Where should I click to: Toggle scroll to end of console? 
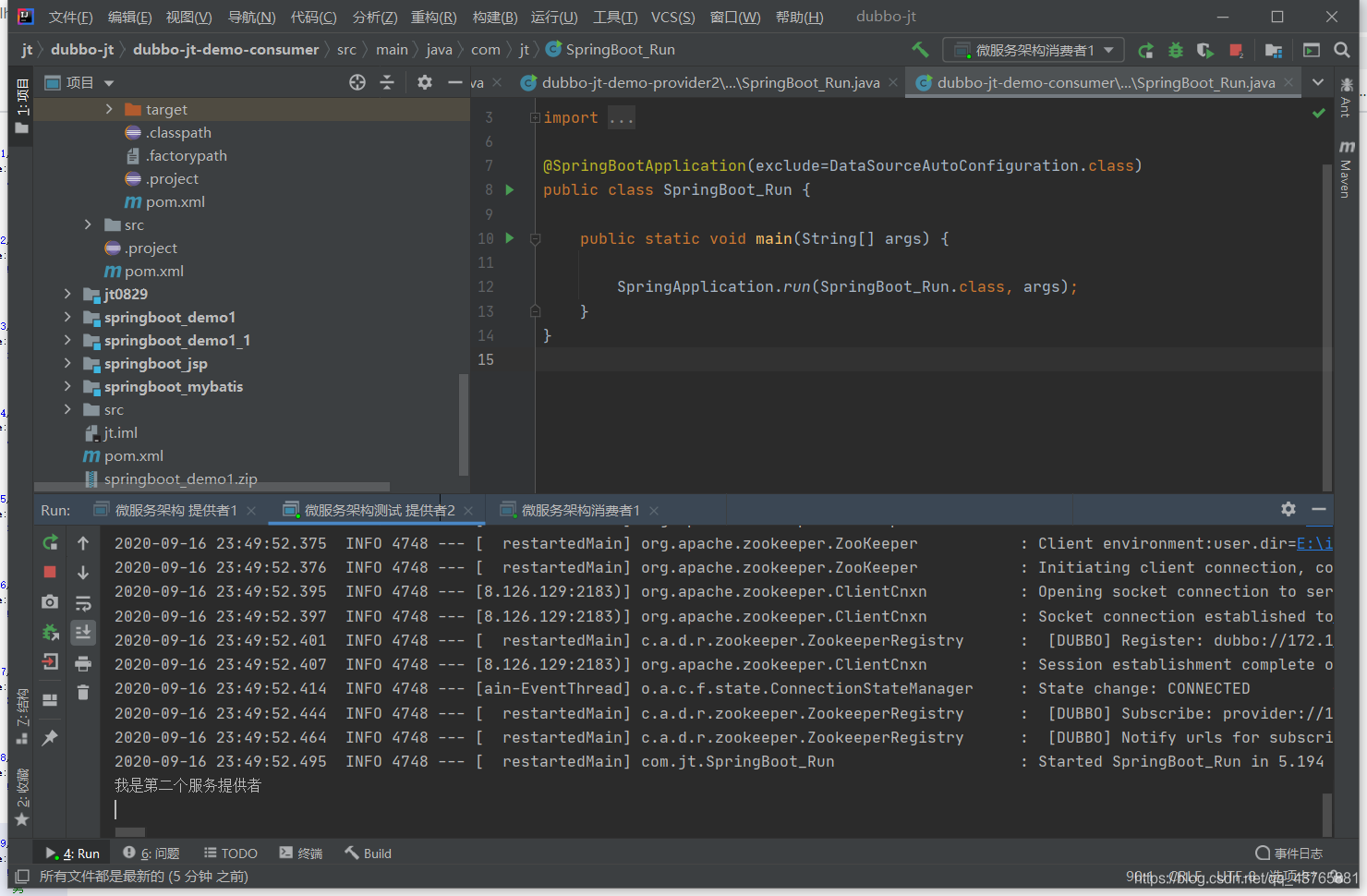coord(83,633)
